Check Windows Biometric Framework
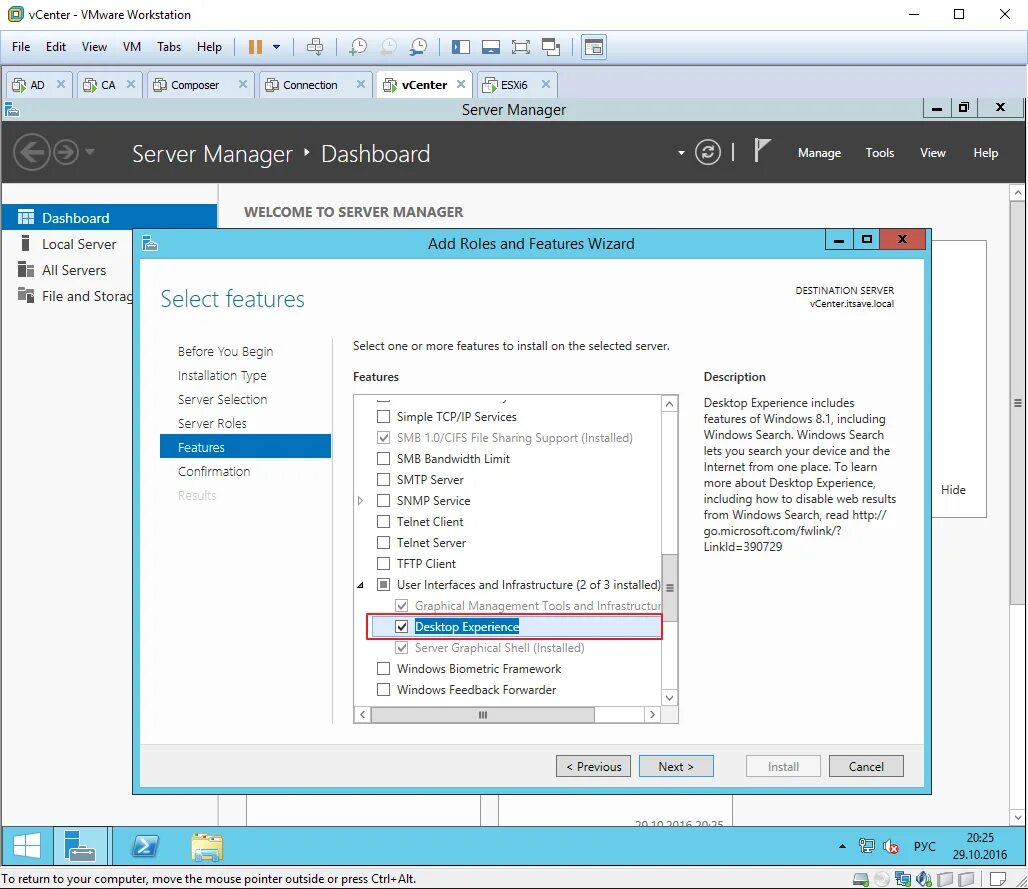This screenshot has width=1028, height=889. tap(384, 668)
